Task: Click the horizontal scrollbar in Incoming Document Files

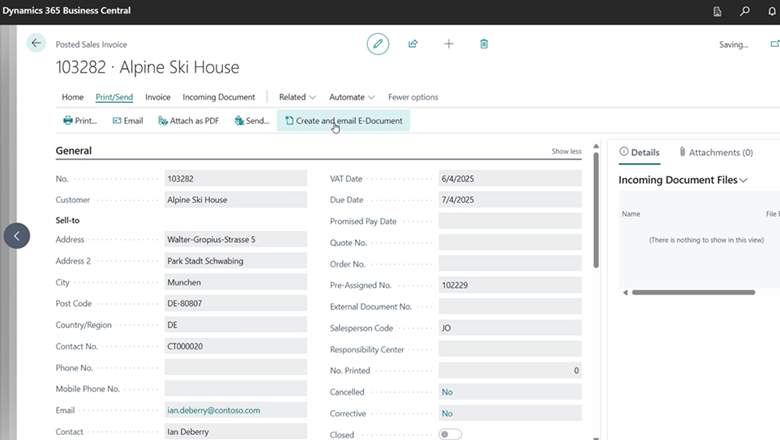Action: [692, 292]
